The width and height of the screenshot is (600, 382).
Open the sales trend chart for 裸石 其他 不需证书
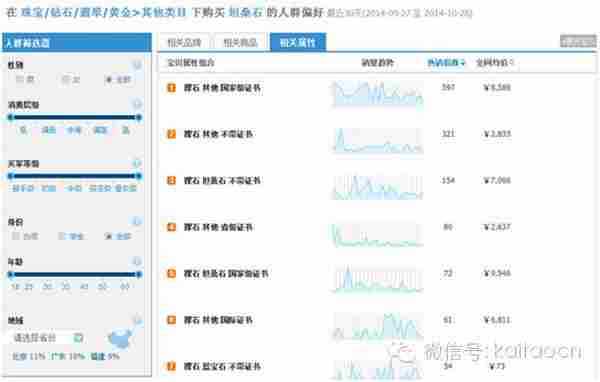coord(377,140)
